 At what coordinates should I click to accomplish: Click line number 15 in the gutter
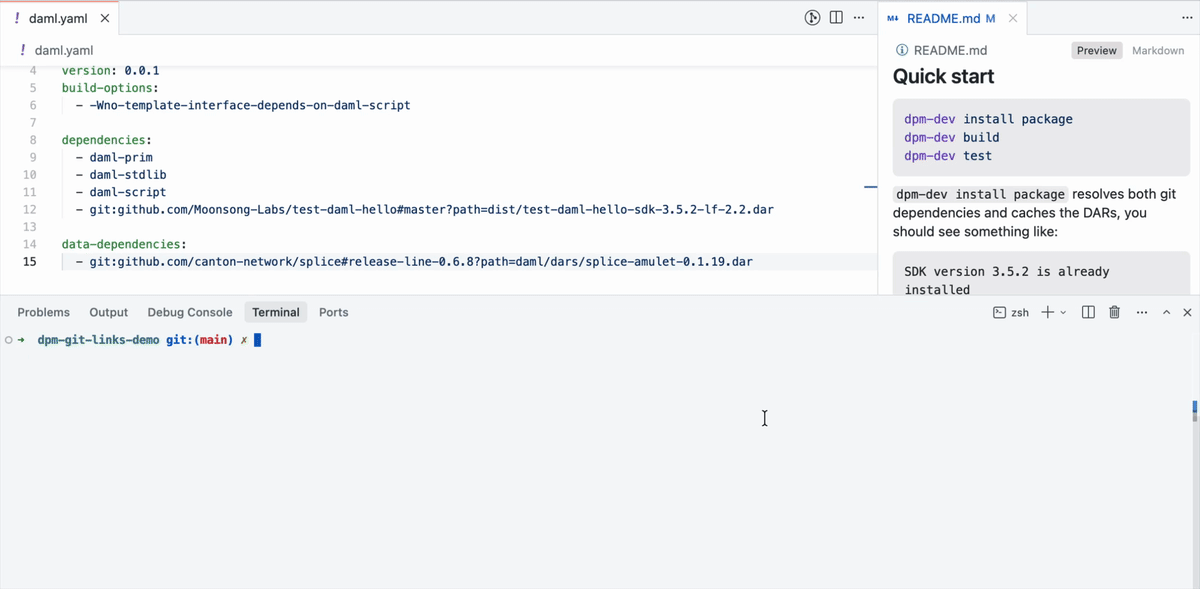tap(30, 262)
